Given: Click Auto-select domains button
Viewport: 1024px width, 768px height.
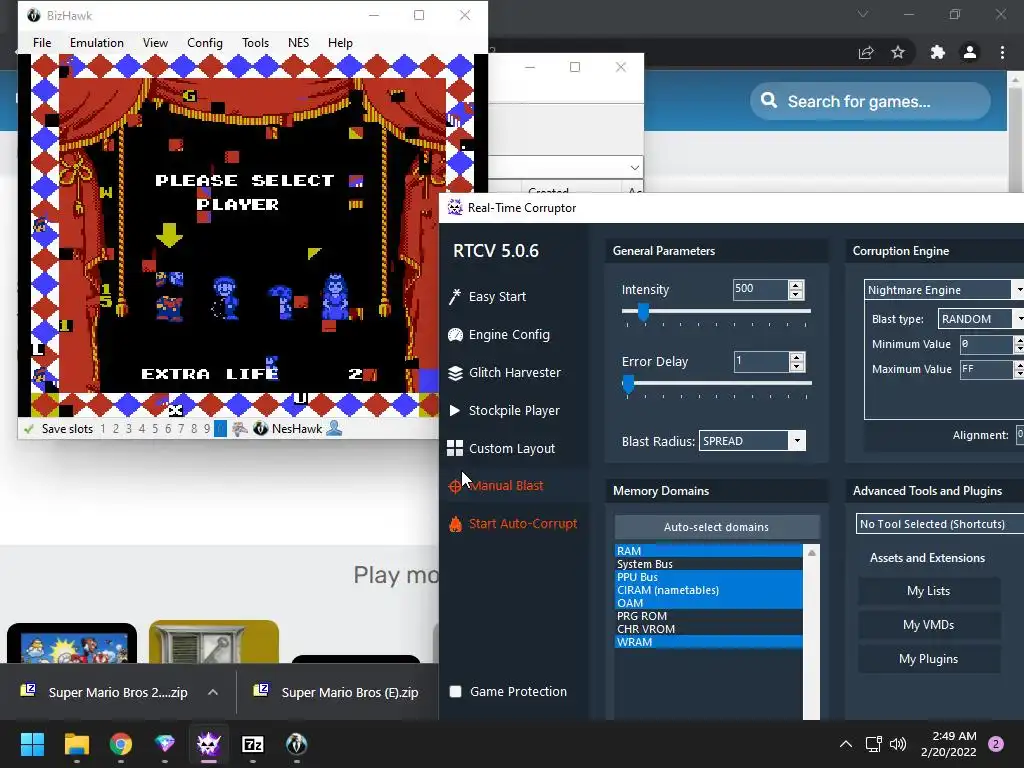Looking at the screenshot, I should pyautogui.click(x=716, y=527).
